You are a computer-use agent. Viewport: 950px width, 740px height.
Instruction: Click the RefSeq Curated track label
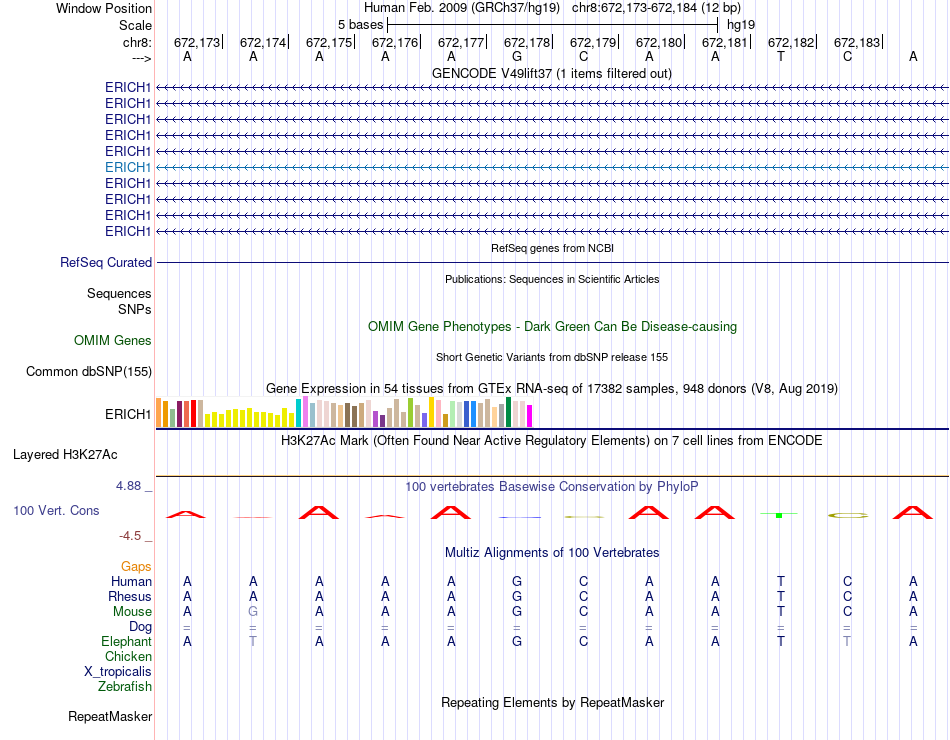[106, 262]
